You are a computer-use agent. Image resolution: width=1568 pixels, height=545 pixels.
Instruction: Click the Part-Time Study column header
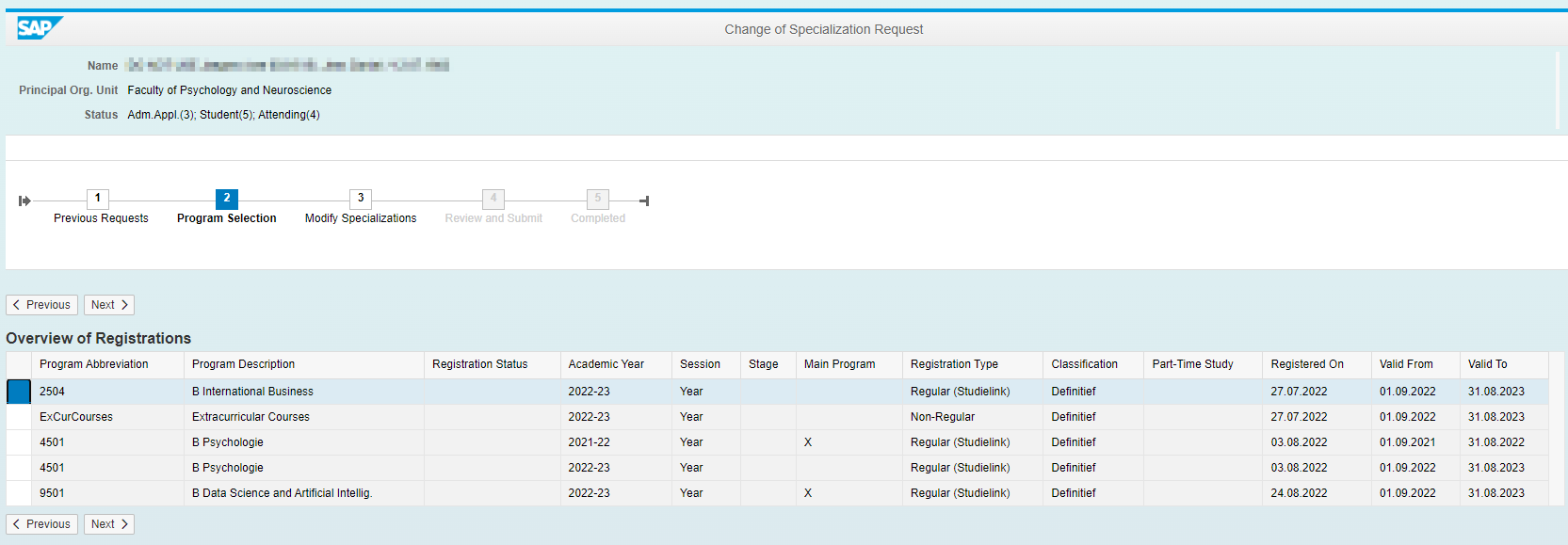[1204, 364]
